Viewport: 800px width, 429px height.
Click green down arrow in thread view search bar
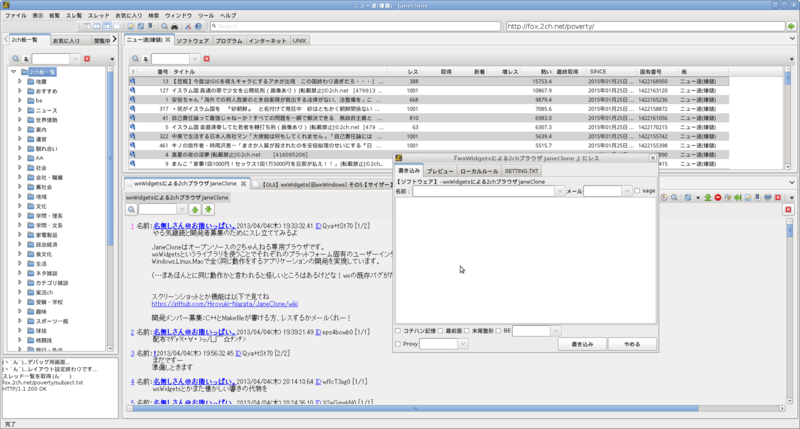(208, 209)
